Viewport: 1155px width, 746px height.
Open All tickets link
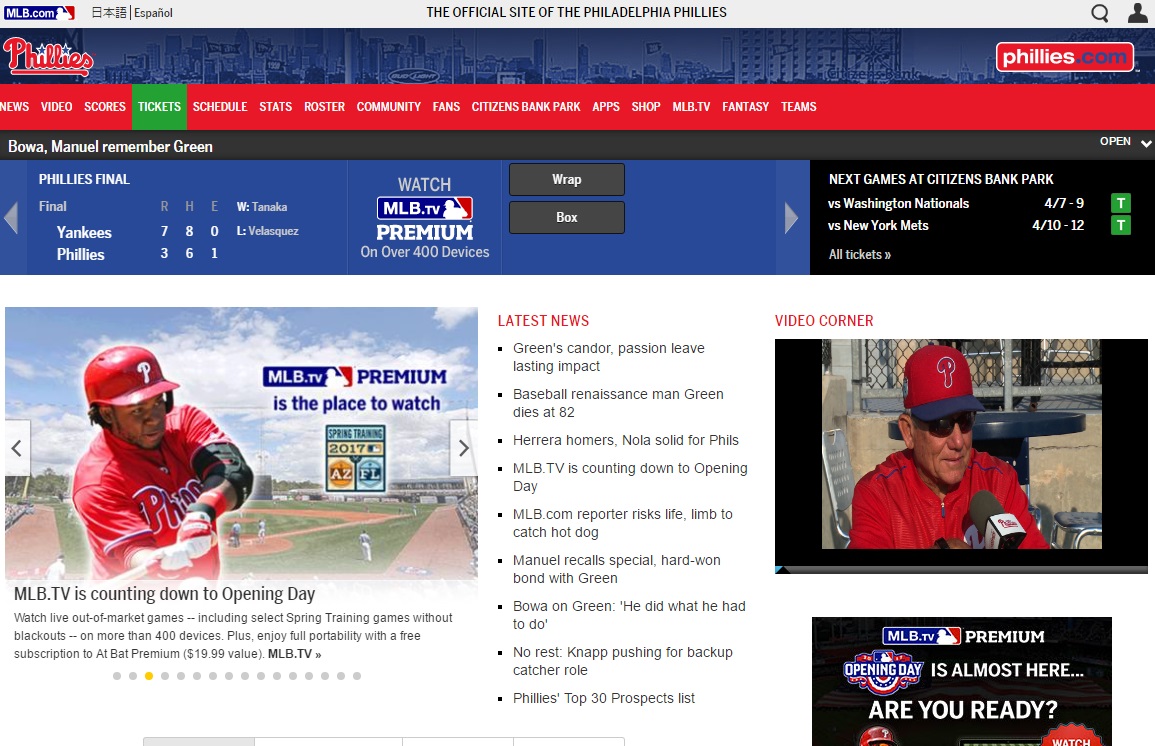(x=860, y=255)
